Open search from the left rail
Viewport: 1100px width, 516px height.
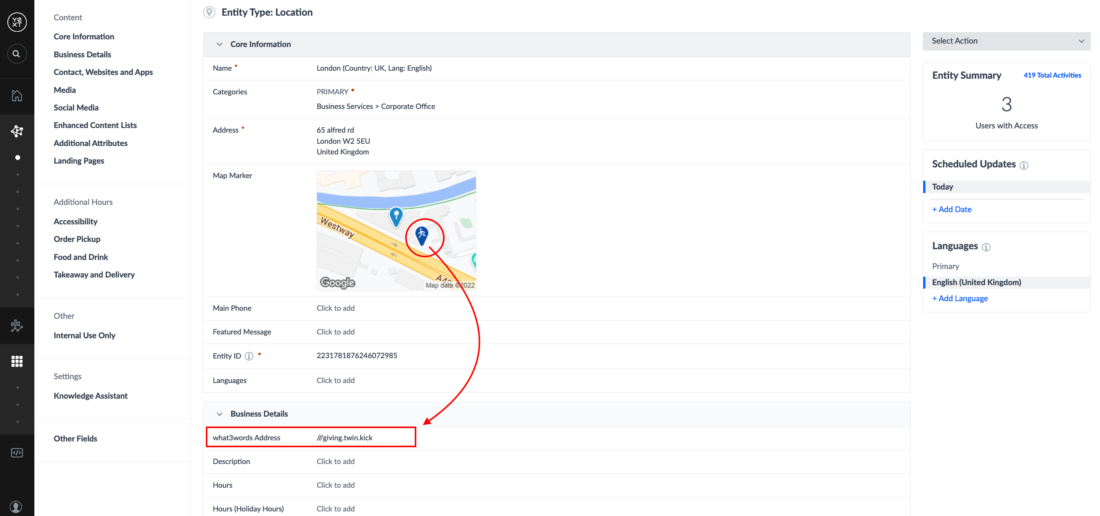point(17,53)
